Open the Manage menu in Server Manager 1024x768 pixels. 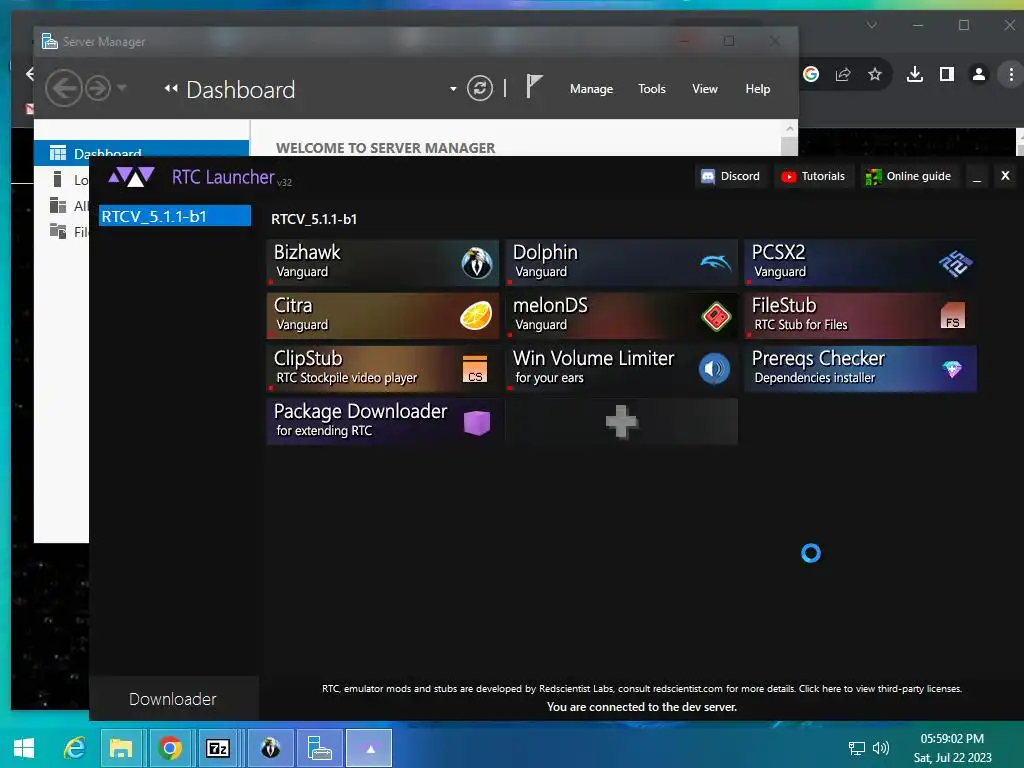click(592, 89)
